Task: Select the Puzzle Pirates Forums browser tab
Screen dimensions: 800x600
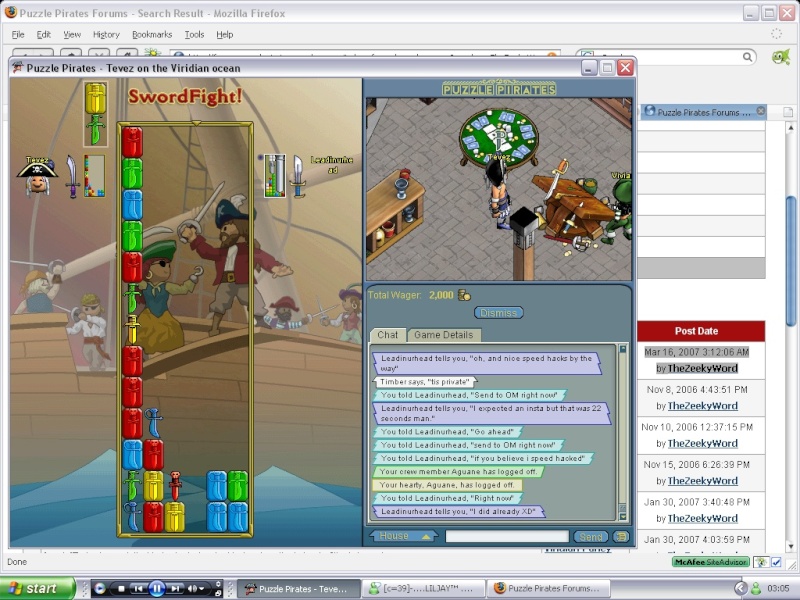Action: (703, 112)
